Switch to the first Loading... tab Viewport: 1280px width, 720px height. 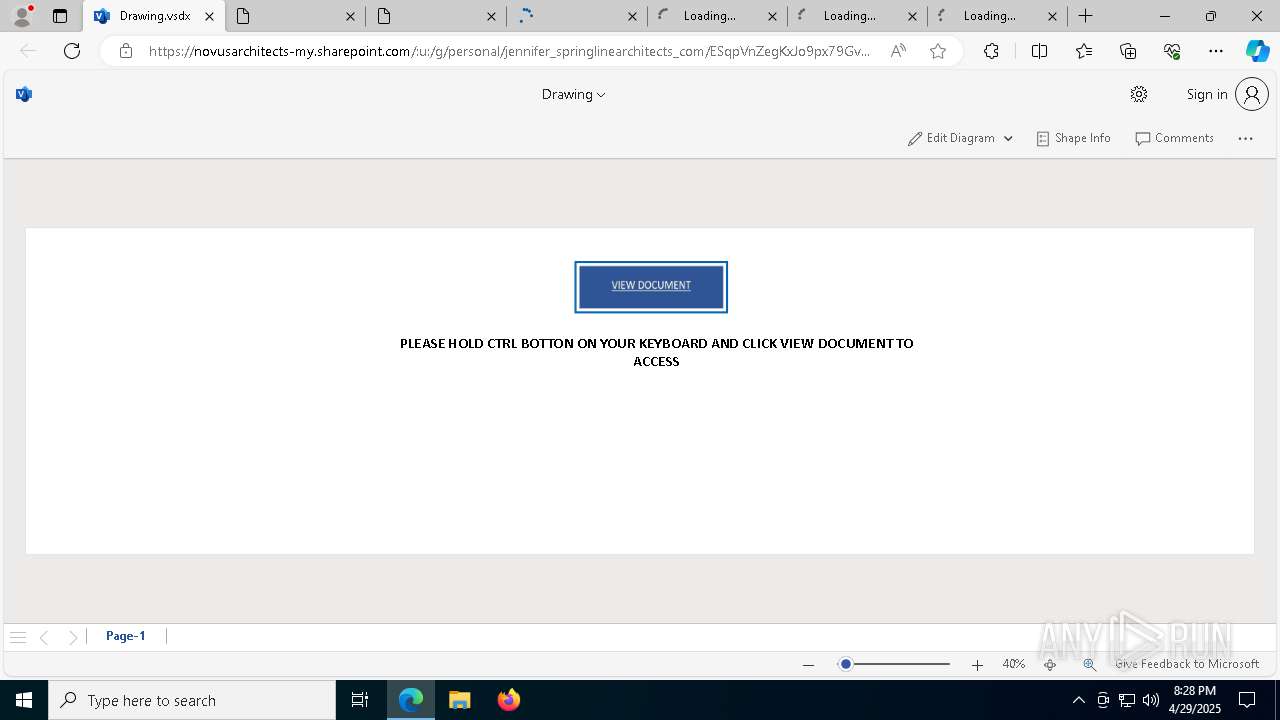point(715,16)
